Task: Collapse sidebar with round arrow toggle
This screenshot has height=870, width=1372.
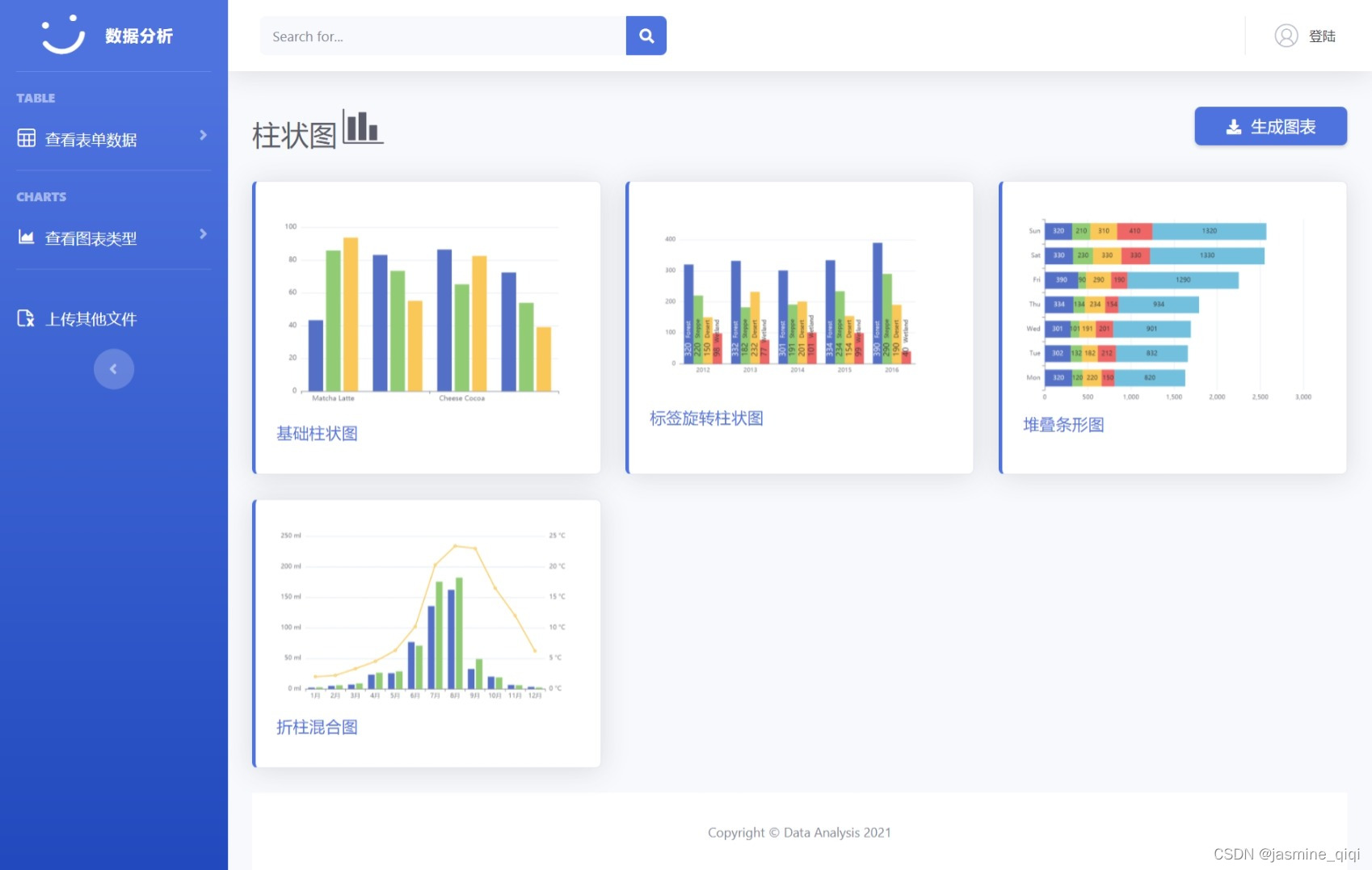Action: (x=114, y=369)
